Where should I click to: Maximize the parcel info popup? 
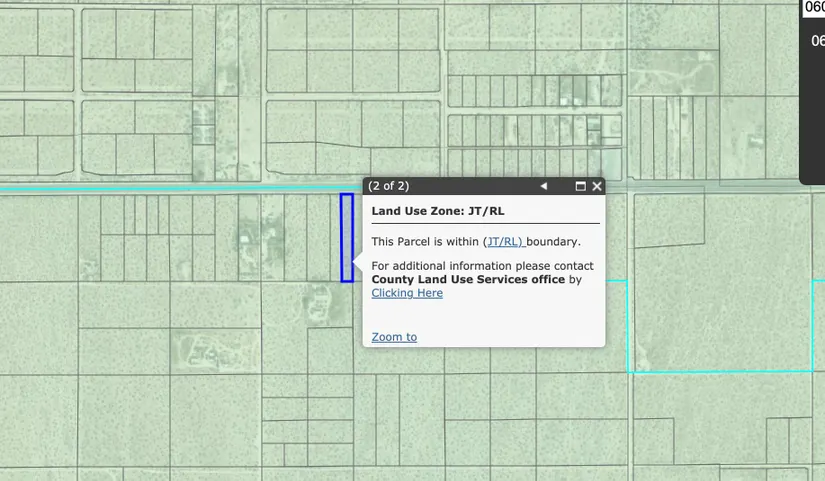[580, 186]
